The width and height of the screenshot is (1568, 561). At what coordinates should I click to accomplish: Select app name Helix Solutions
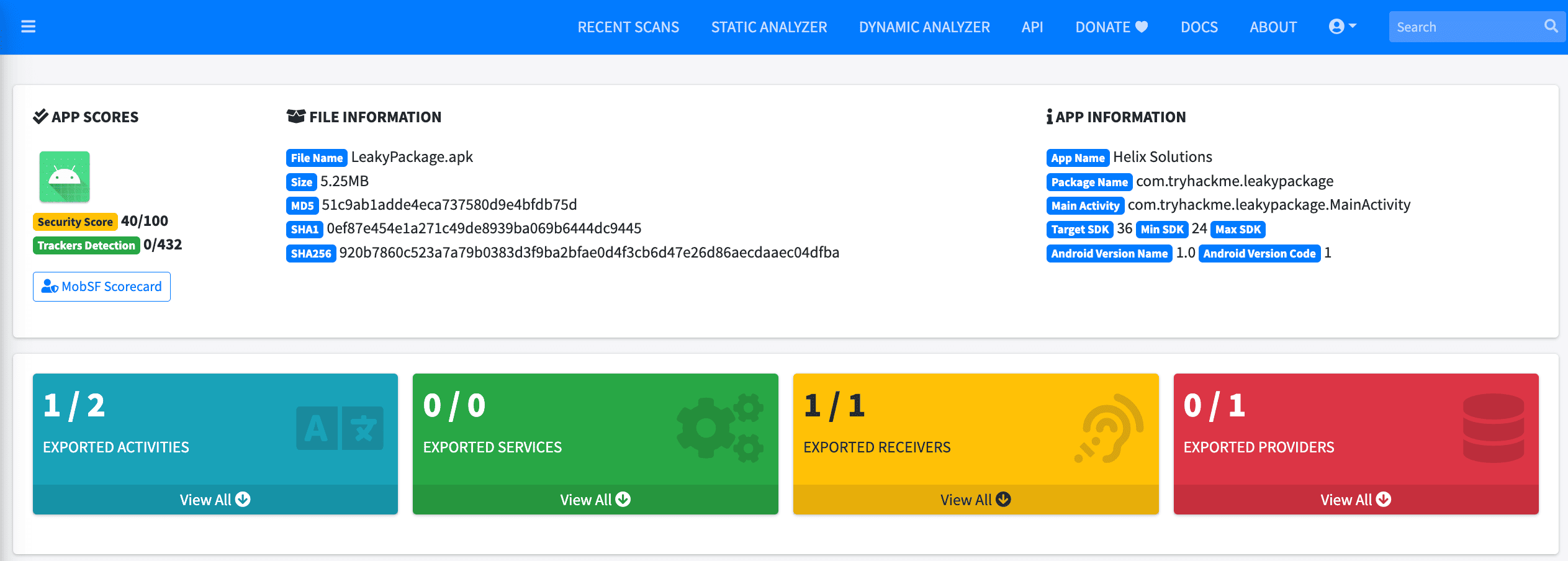pyautogui.click(x=1163, y=157)
